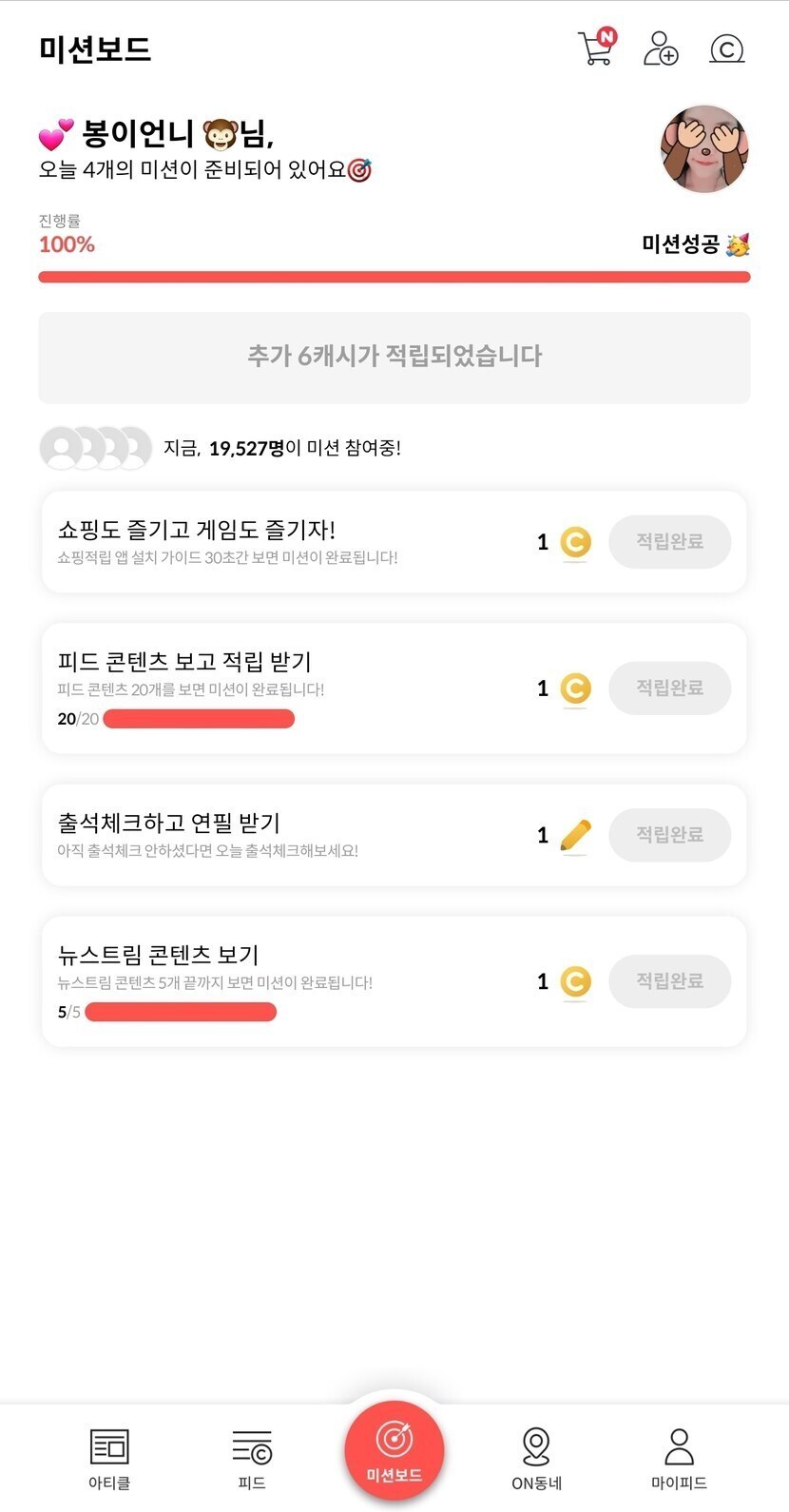
Task: Tap 적립완료 for the shopping mission
Action: tap(669, 542)
